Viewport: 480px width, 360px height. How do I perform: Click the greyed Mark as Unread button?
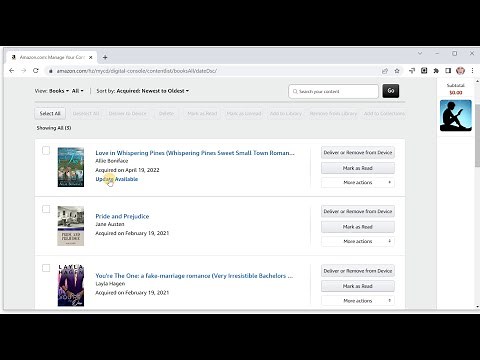coord(244,113)
